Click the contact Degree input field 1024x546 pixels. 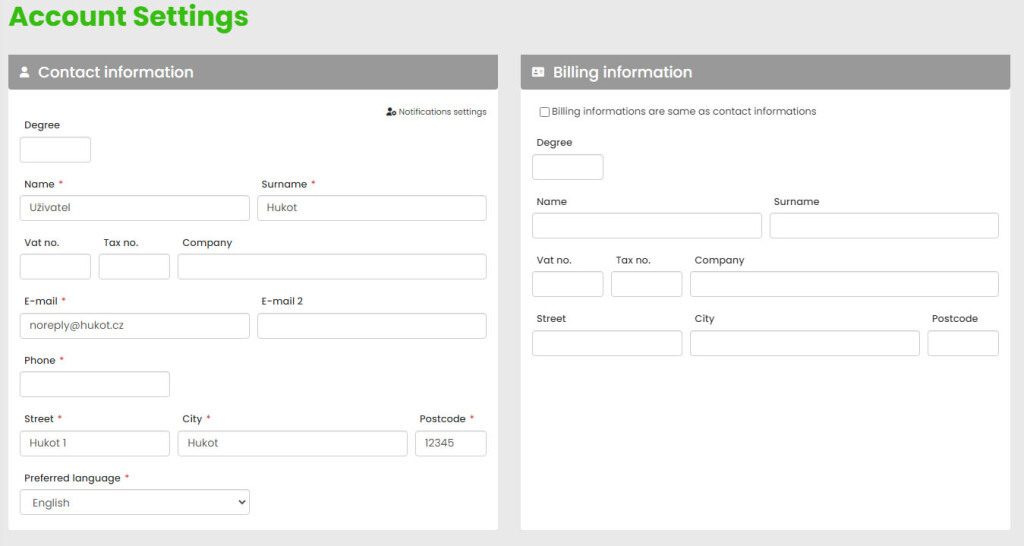(55, 150)
